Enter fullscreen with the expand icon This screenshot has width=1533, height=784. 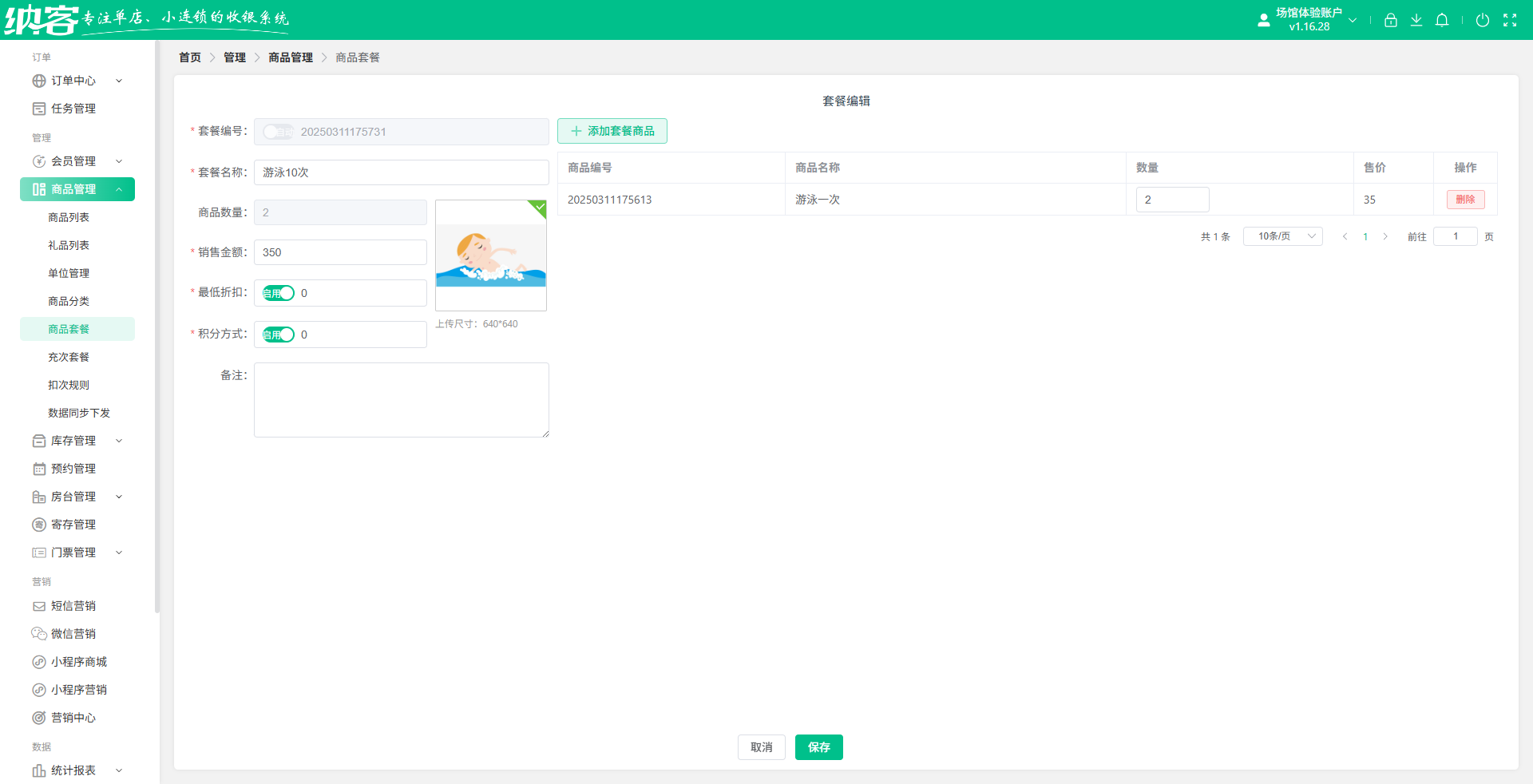point(1509,21)
